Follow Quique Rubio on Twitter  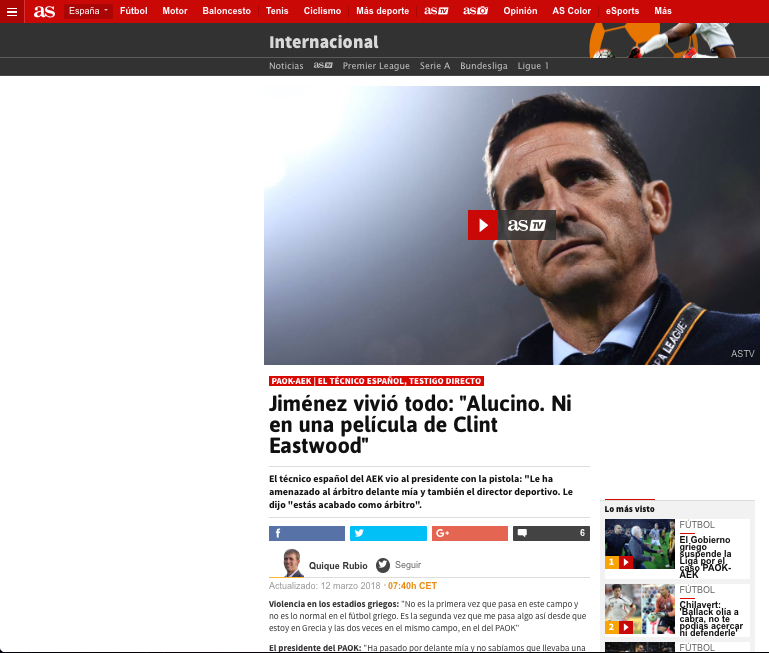[399, 565]
